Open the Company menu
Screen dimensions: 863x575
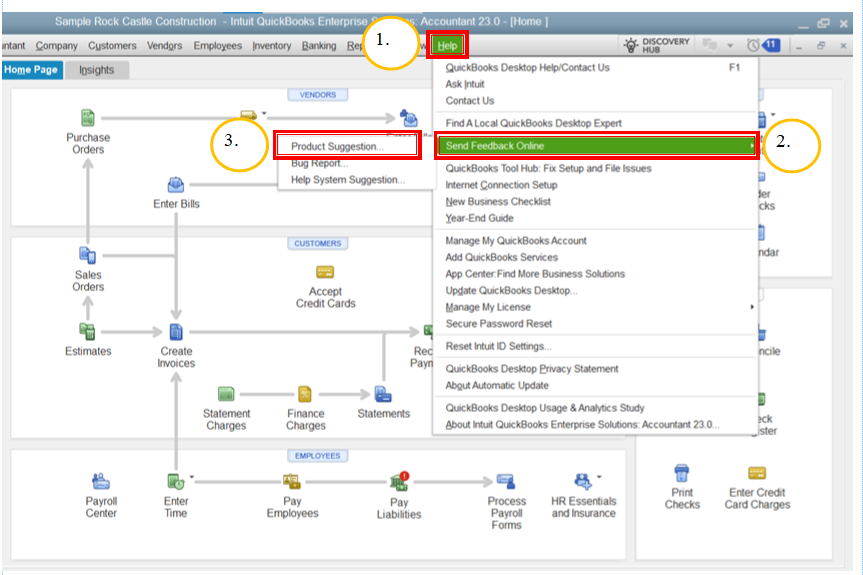[56, 46]
